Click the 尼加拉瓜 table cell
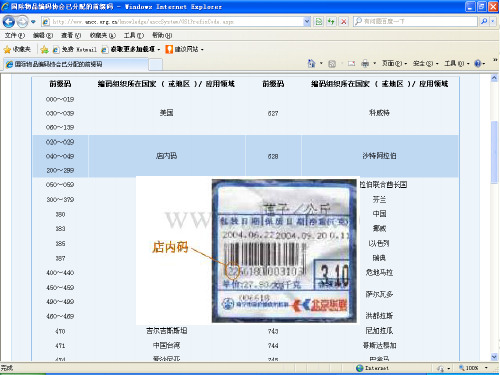The width and height of the screenshot is (500, 375). (379, 331)
